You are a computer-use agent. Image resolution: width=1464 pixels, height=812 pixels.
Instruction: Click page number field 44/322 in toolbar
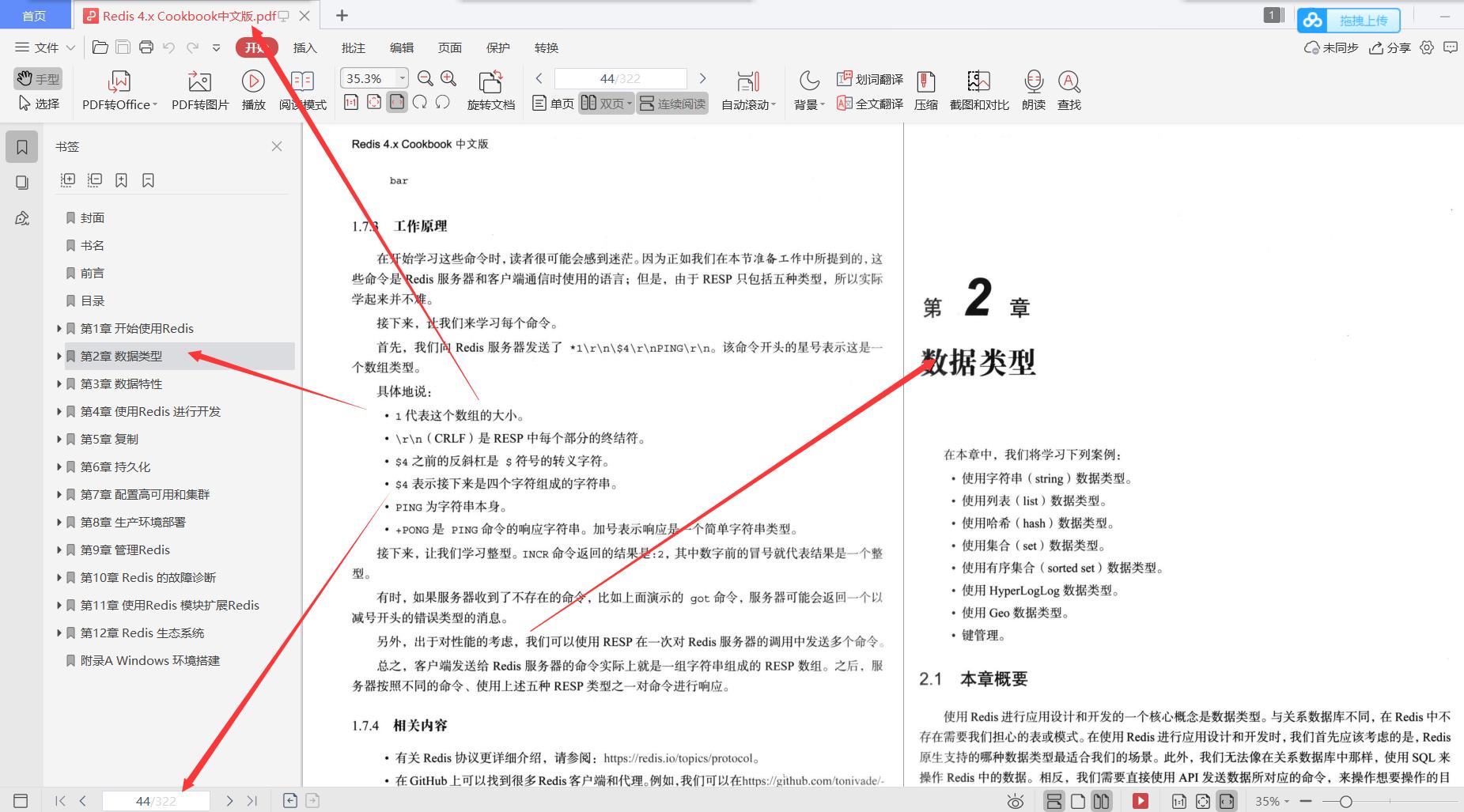point(620,78)
